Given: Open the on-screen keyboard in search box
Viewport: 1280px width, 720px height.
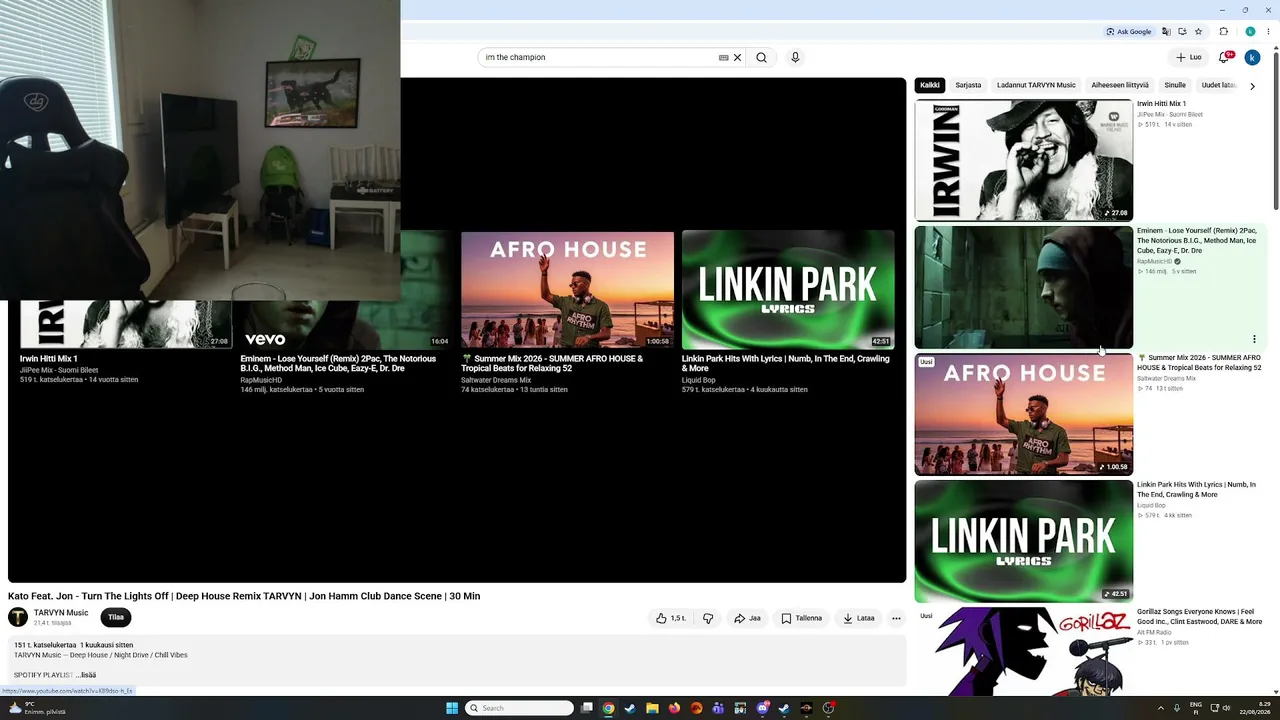Looking at the screenshot, I should (723, 57).
